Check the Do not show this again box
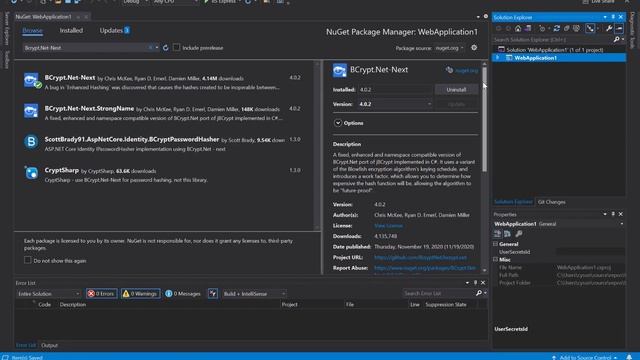Image resolution: width=640 pixels, height=360 pixels. 27,260
